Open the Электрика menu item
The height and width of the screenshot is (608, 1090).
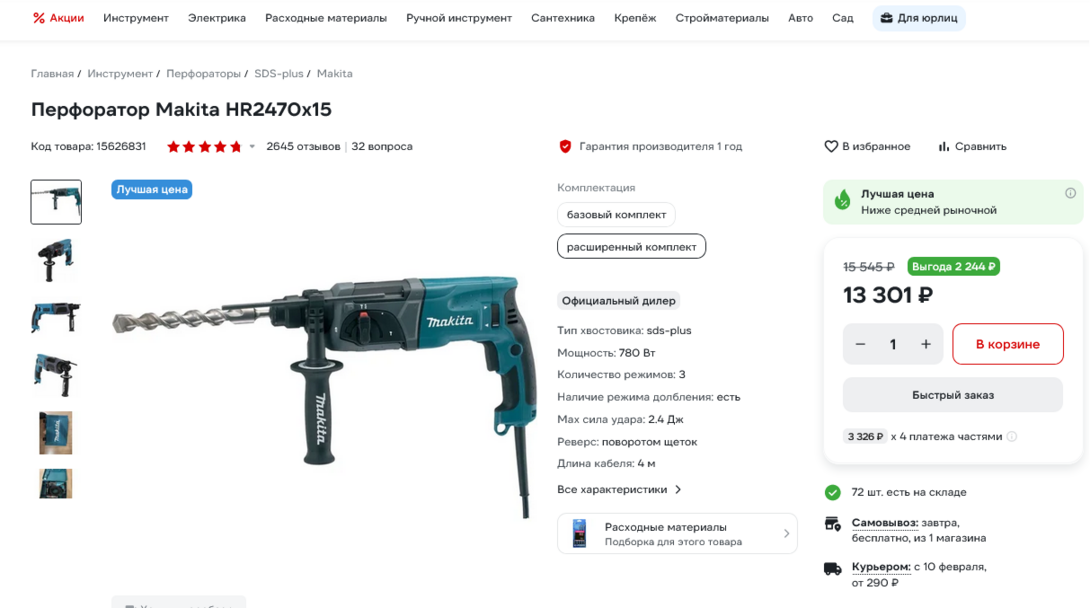(216, 18)
